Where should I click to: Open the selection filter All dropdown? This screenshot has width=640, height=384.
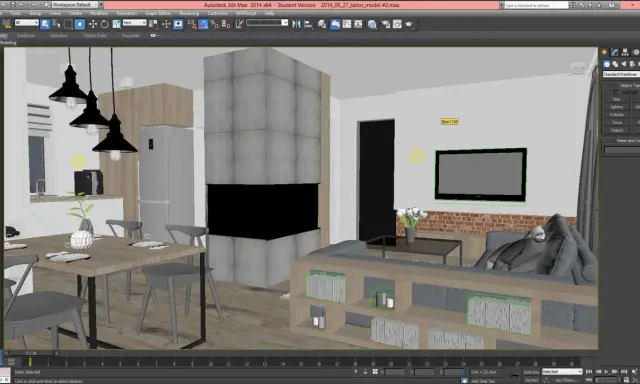pos(27,22)
